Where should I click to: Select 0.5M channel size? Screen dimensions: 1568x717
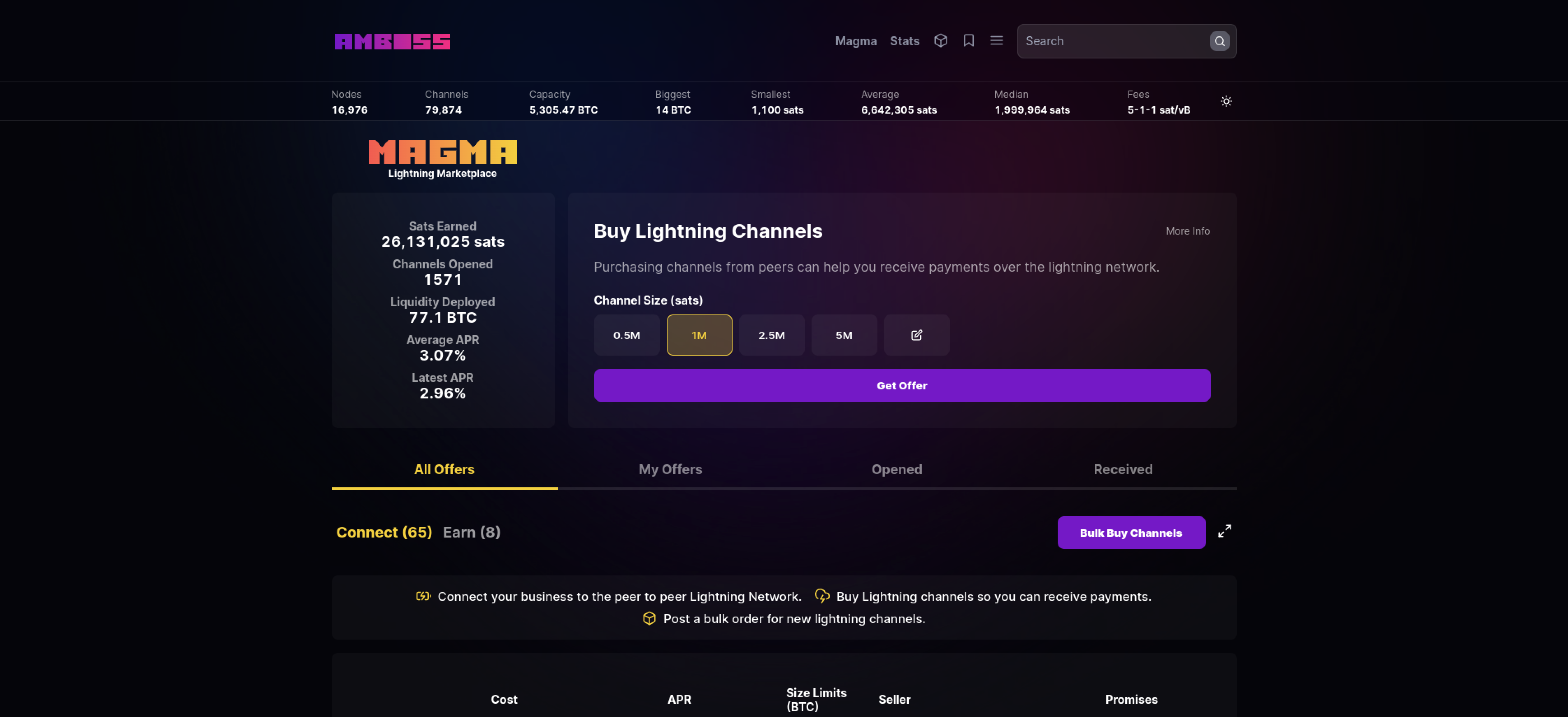626,335
